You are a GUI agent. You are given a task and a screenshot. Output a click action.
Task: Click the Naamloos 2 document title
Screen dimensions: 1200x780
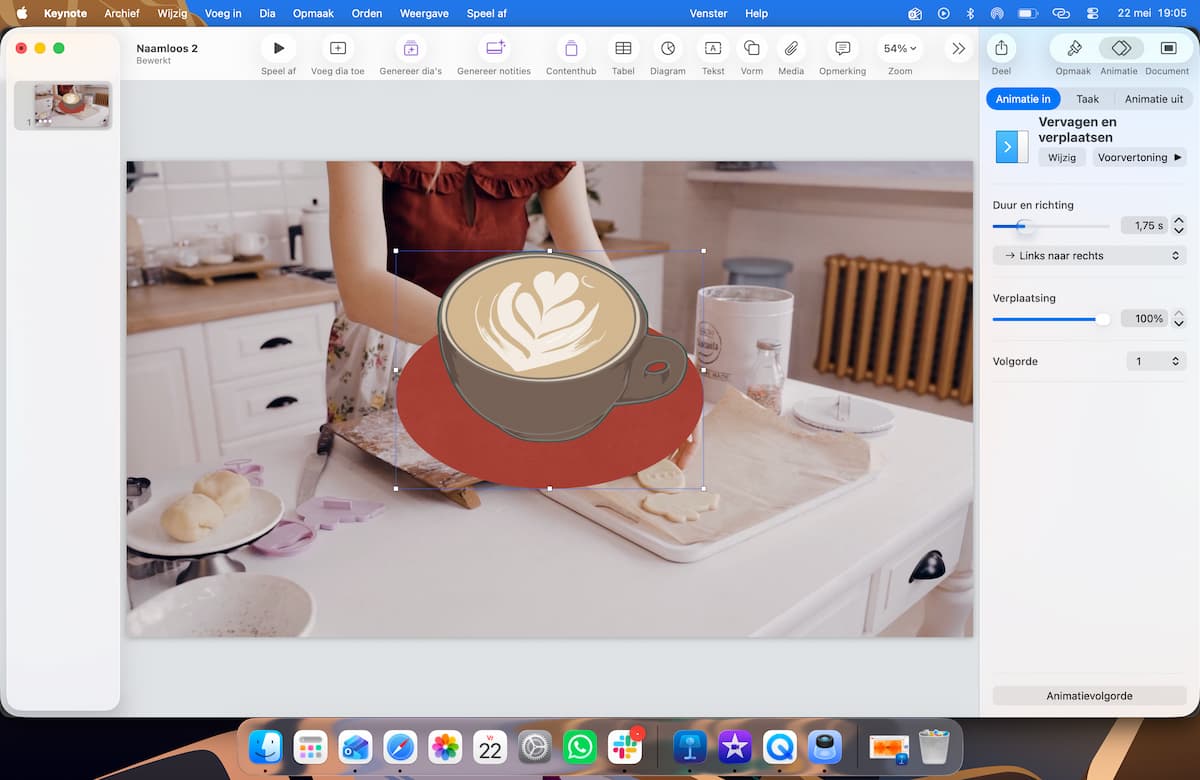(167, 48)
